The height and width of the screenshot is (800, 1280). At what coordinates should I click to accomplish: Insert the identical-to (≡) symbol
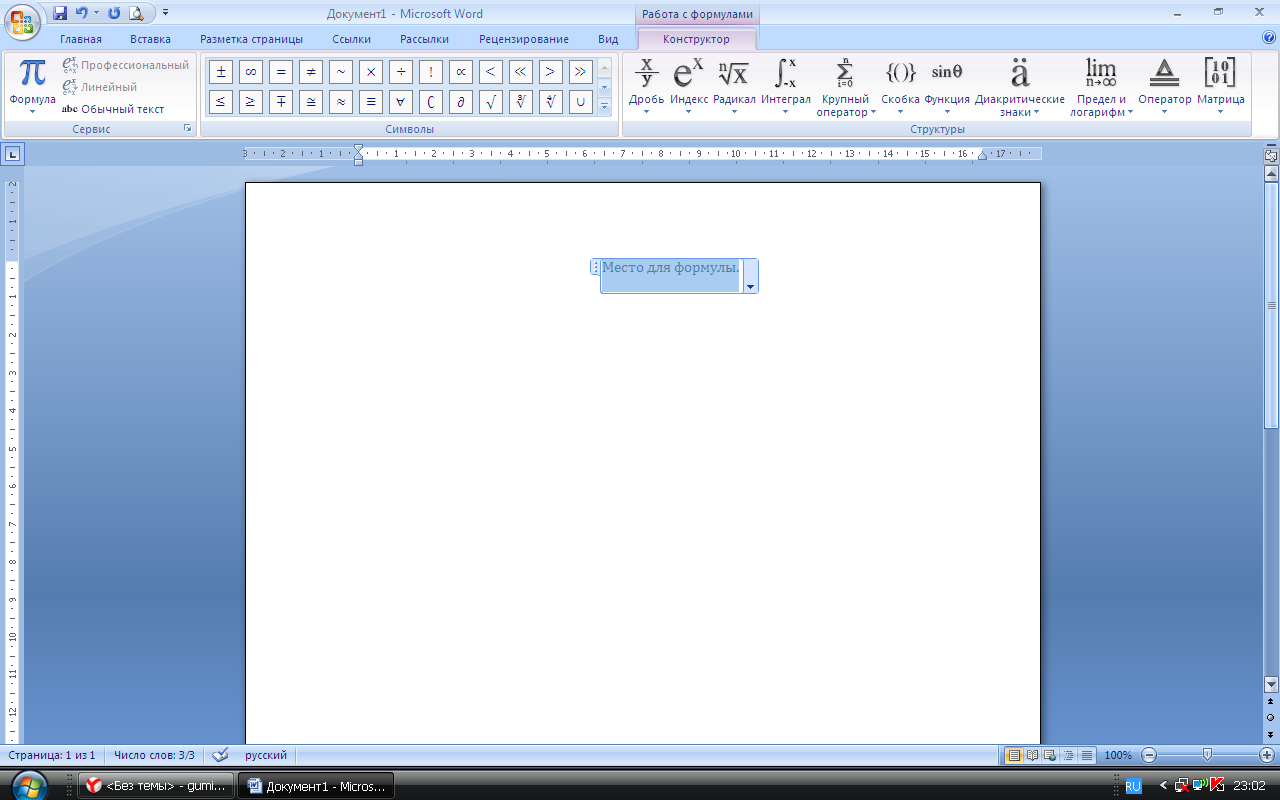click(x=370, y=102)
